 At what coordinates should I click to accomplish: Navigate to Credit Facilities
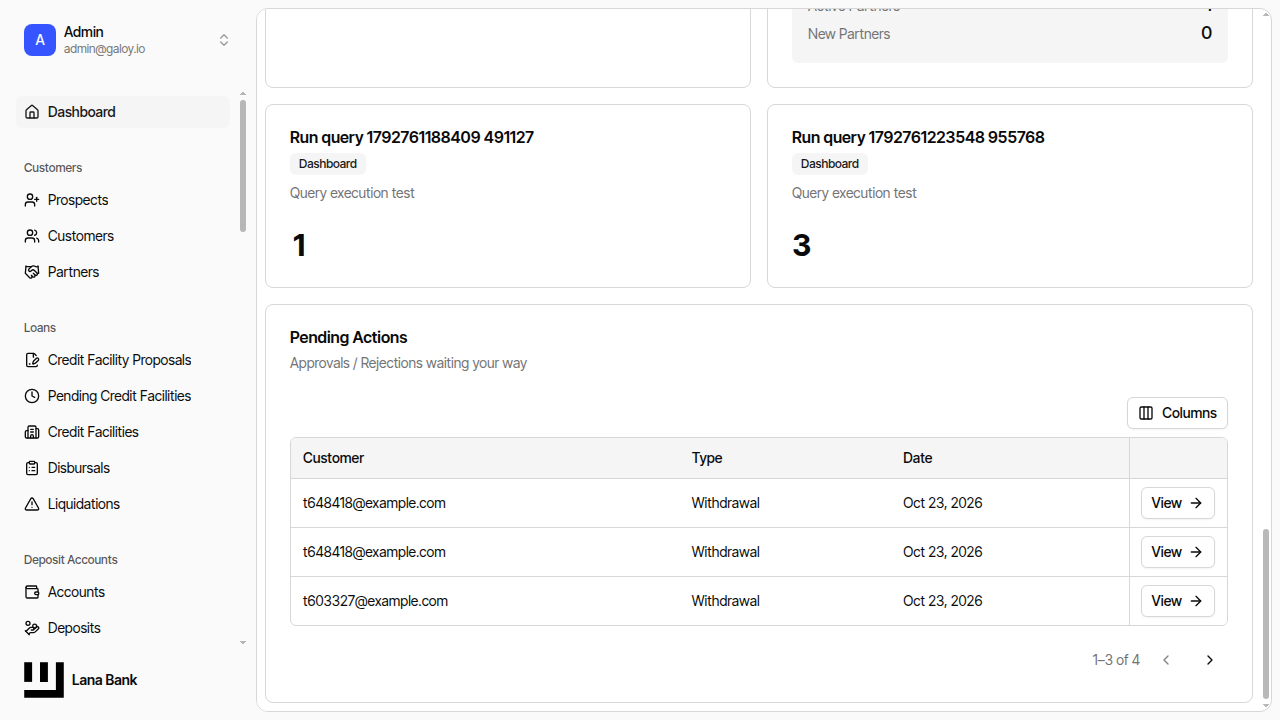tap(123, 432)
